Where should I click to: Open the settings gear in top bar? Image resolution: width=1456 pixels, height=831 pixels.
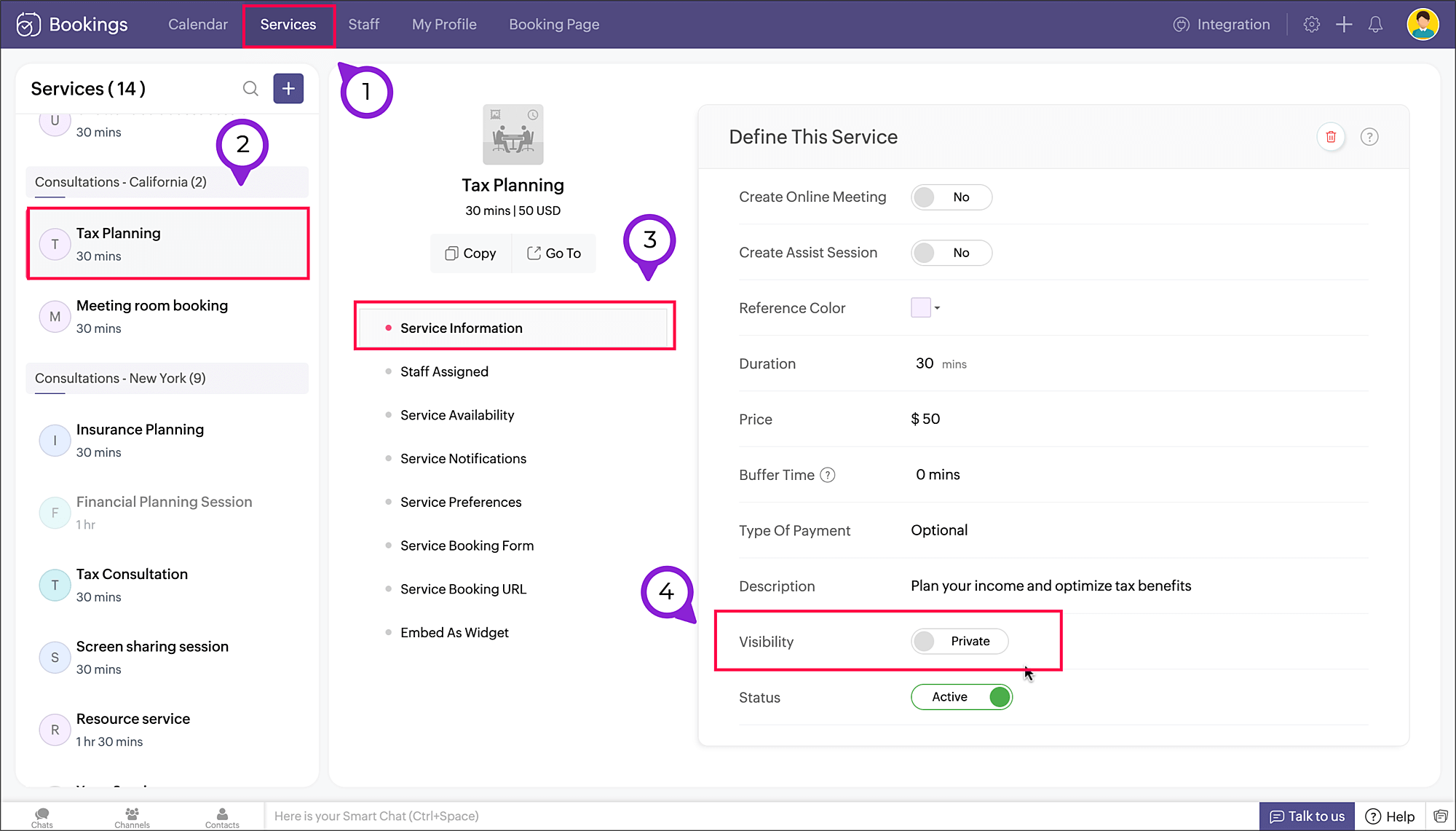click(x=1311, y=25)
